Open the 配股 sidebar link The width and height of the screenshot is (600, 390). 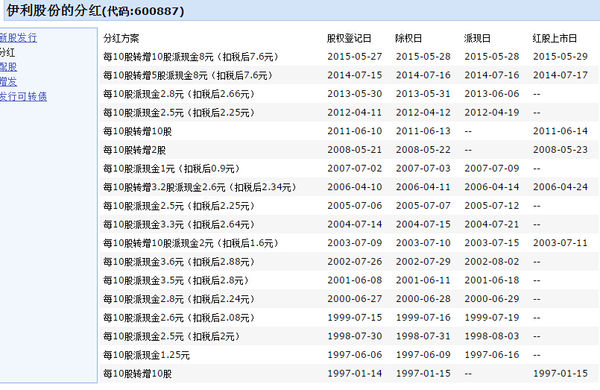tap(8, 67)
